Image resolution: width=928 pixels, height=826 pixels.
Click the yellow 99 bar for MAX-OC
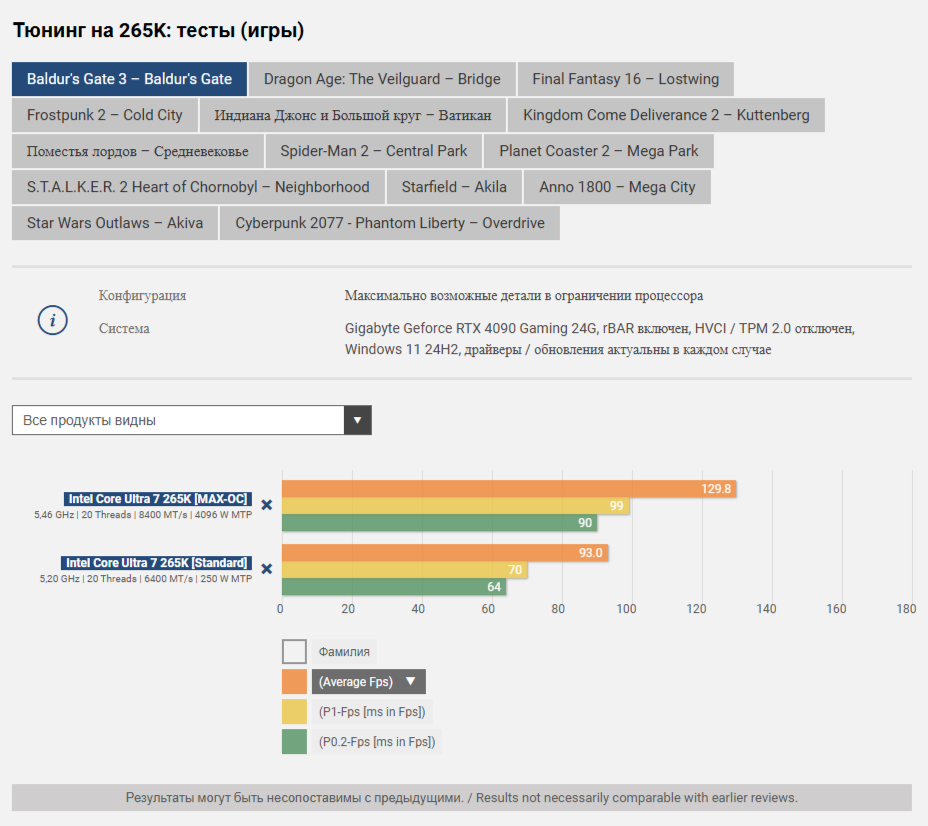[456, 506]
